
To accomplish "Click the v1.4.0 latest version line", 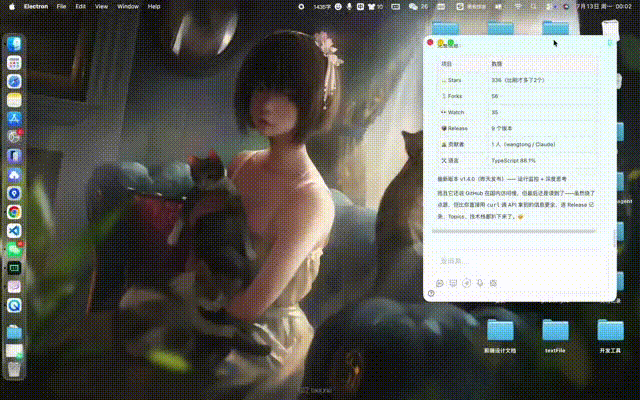I will pos(502,179).
